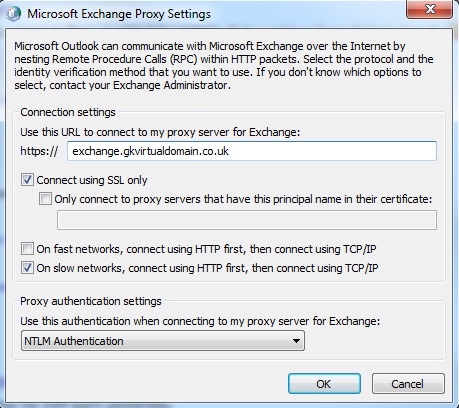This screenshot has width=459, height=408.
Task: Click the proxy server URL input field
Action: (x=252, y=151)
